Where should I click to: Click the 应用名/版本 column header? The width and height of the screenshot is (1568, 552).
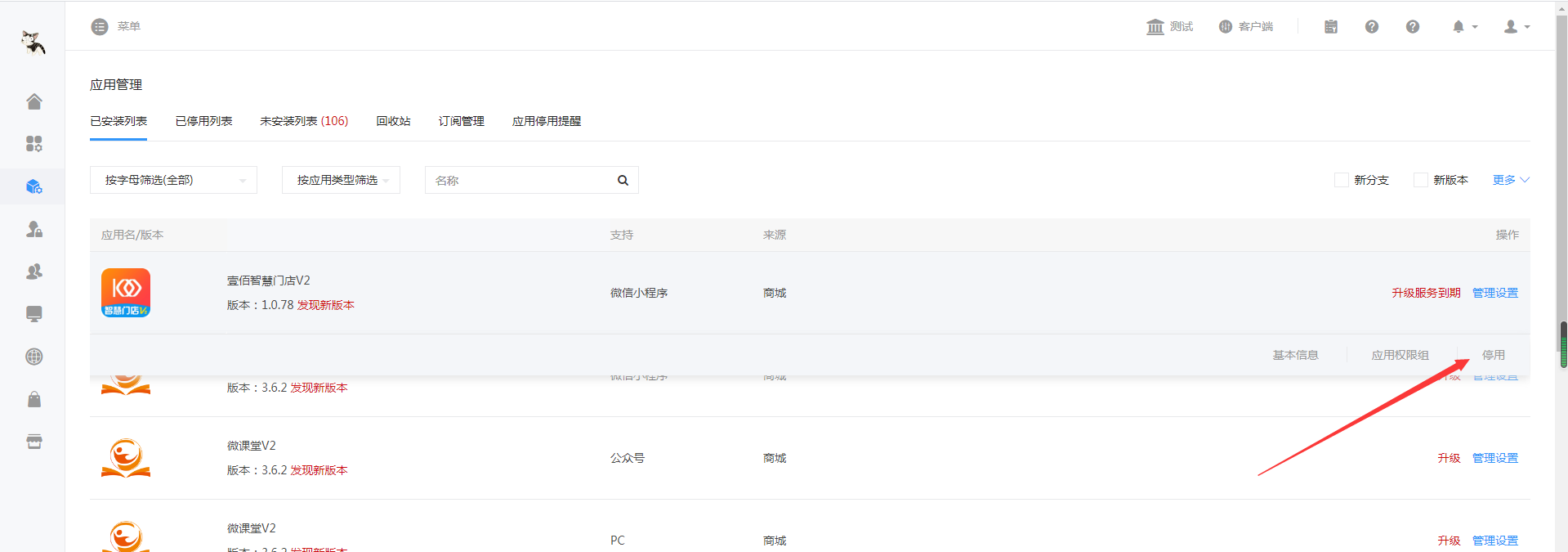click(x=132, y=235)
